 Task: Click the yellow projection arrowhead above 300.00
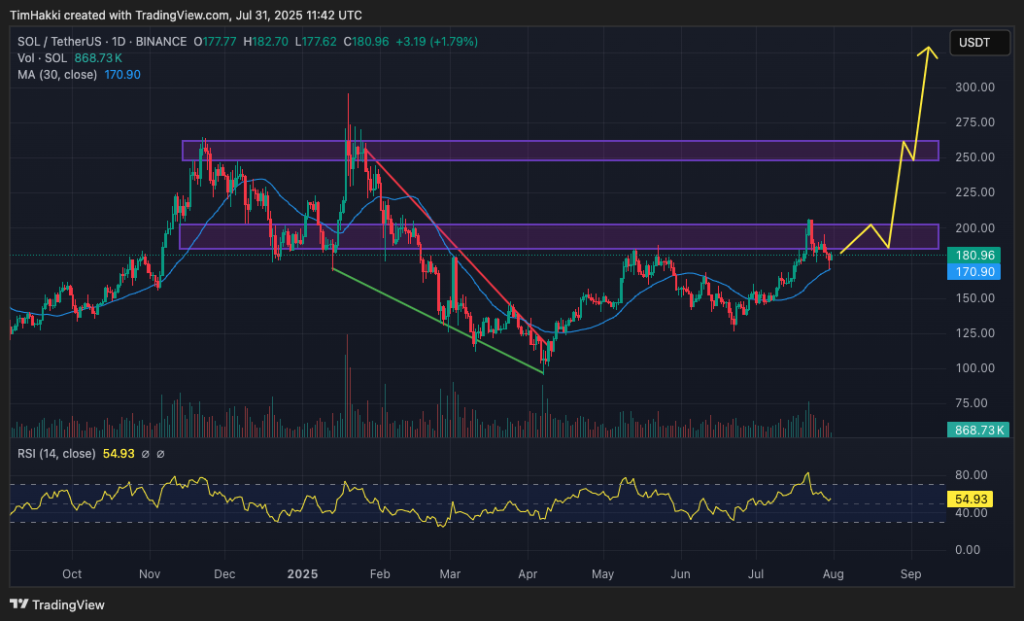tap(929, 50)
